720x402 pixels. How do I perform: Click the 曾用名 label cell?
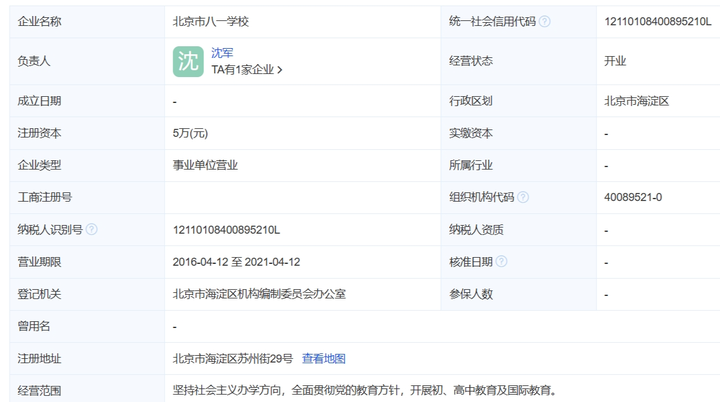[87, 326]
